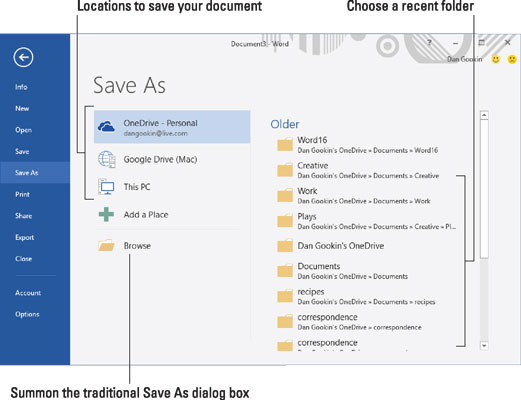This screenshot has width=521, height=400.
Task: Choose Save in the sidebar
Action: tap(22, 151)
